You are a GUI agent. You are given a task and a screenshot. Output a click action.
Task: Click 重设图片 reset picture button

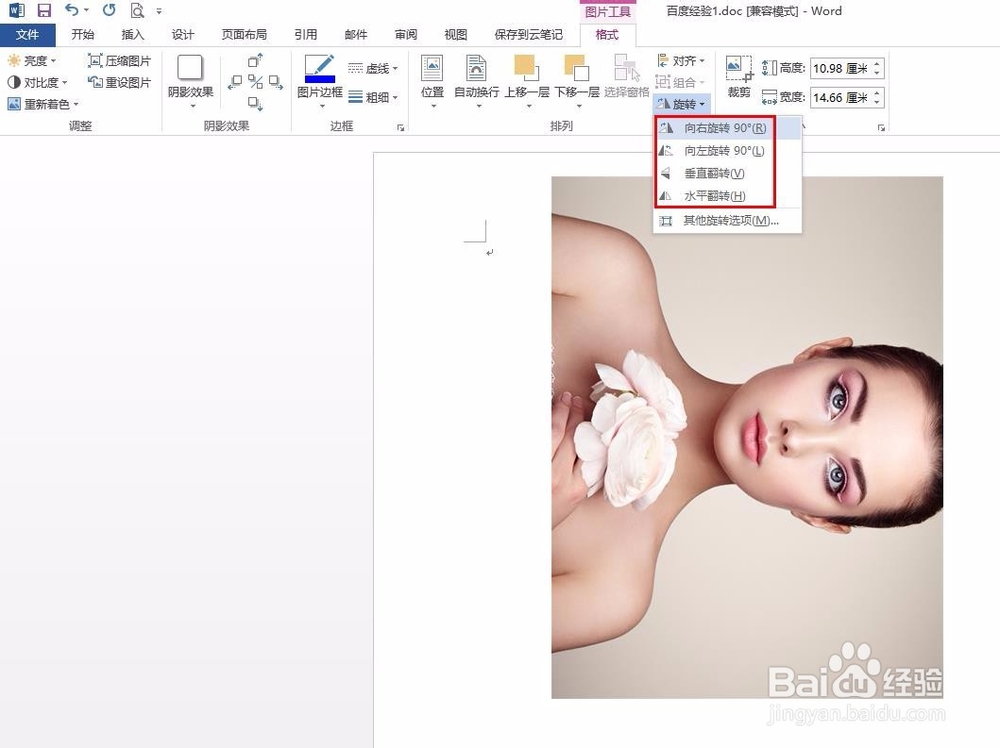point(119,82)
